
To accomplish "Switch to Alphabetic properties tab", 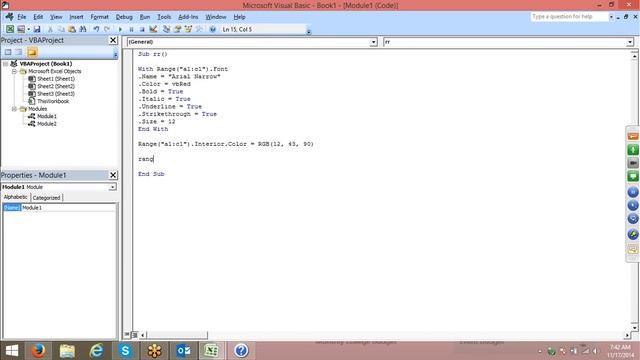I will click(x=16, y=197).
